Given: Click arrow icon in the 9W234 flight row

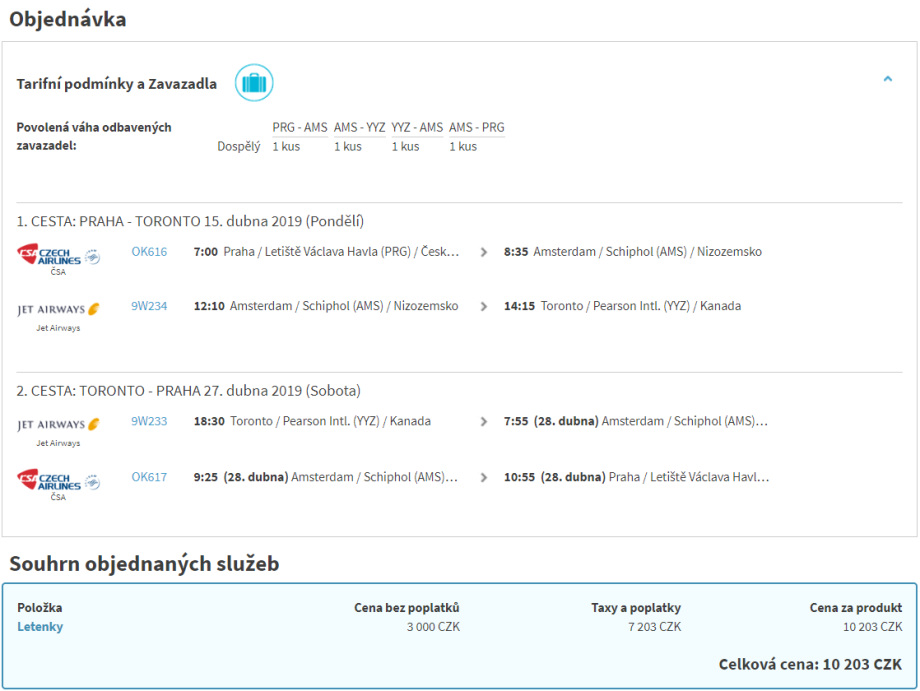Looking at the screenshot, I should click(484, 307).
